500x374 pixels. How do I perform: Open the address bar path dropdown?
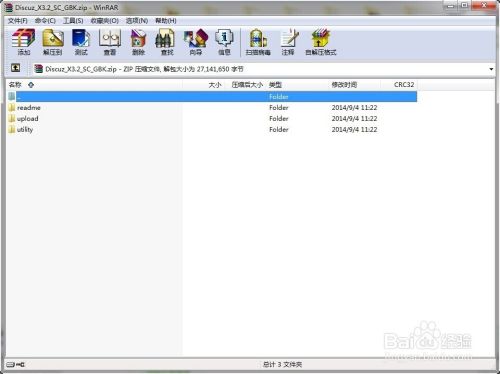pyautogui.click(x=491, y=69)
